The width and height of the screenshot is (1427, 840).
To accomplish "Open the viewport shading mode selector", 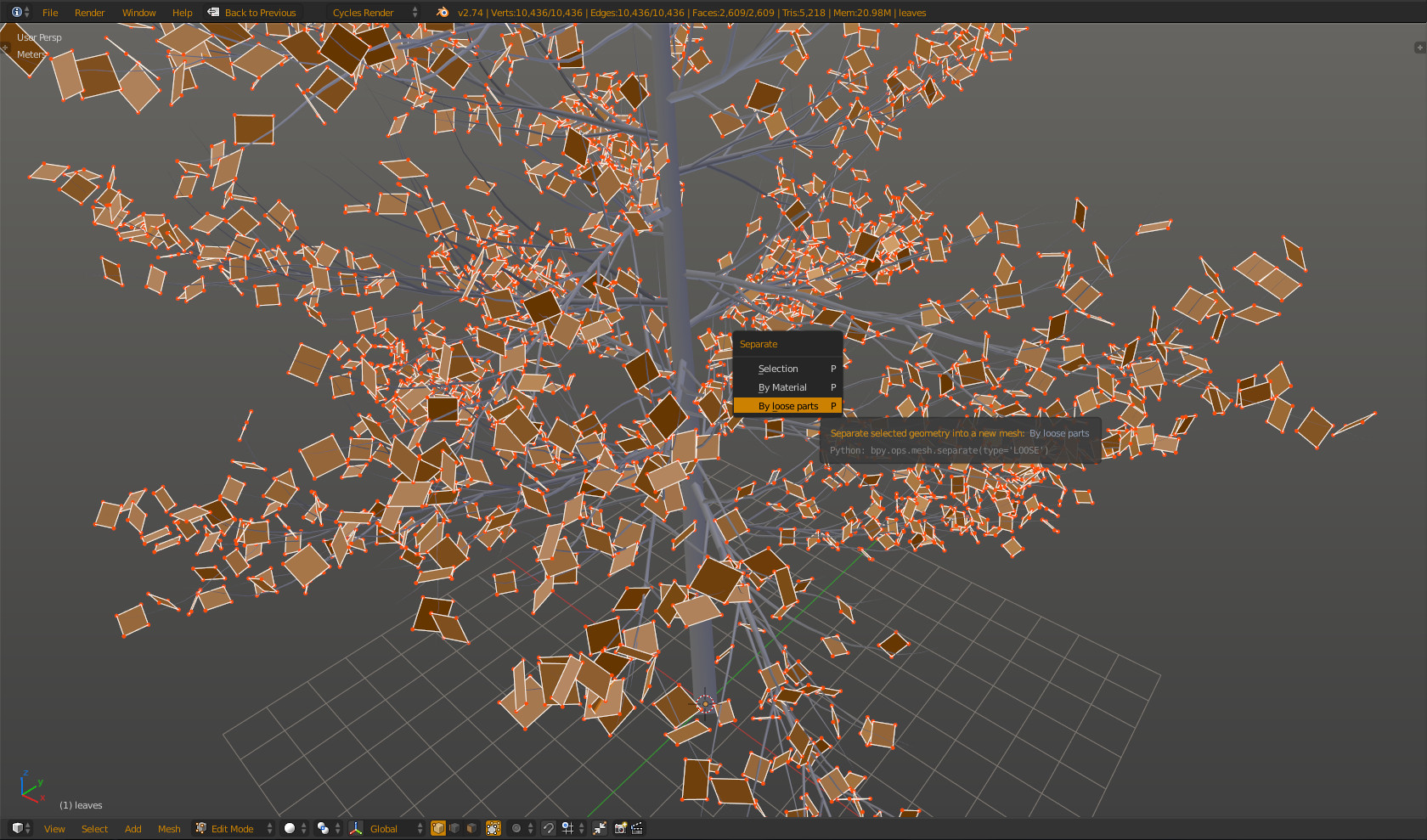I will (x=295, y=828).
